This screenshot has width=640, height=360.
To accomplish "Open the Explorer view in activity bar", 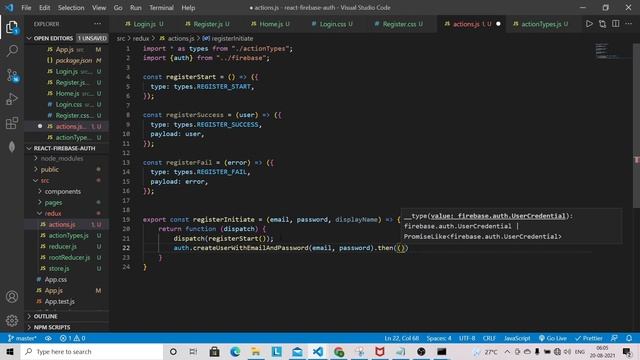I will 12,27.
